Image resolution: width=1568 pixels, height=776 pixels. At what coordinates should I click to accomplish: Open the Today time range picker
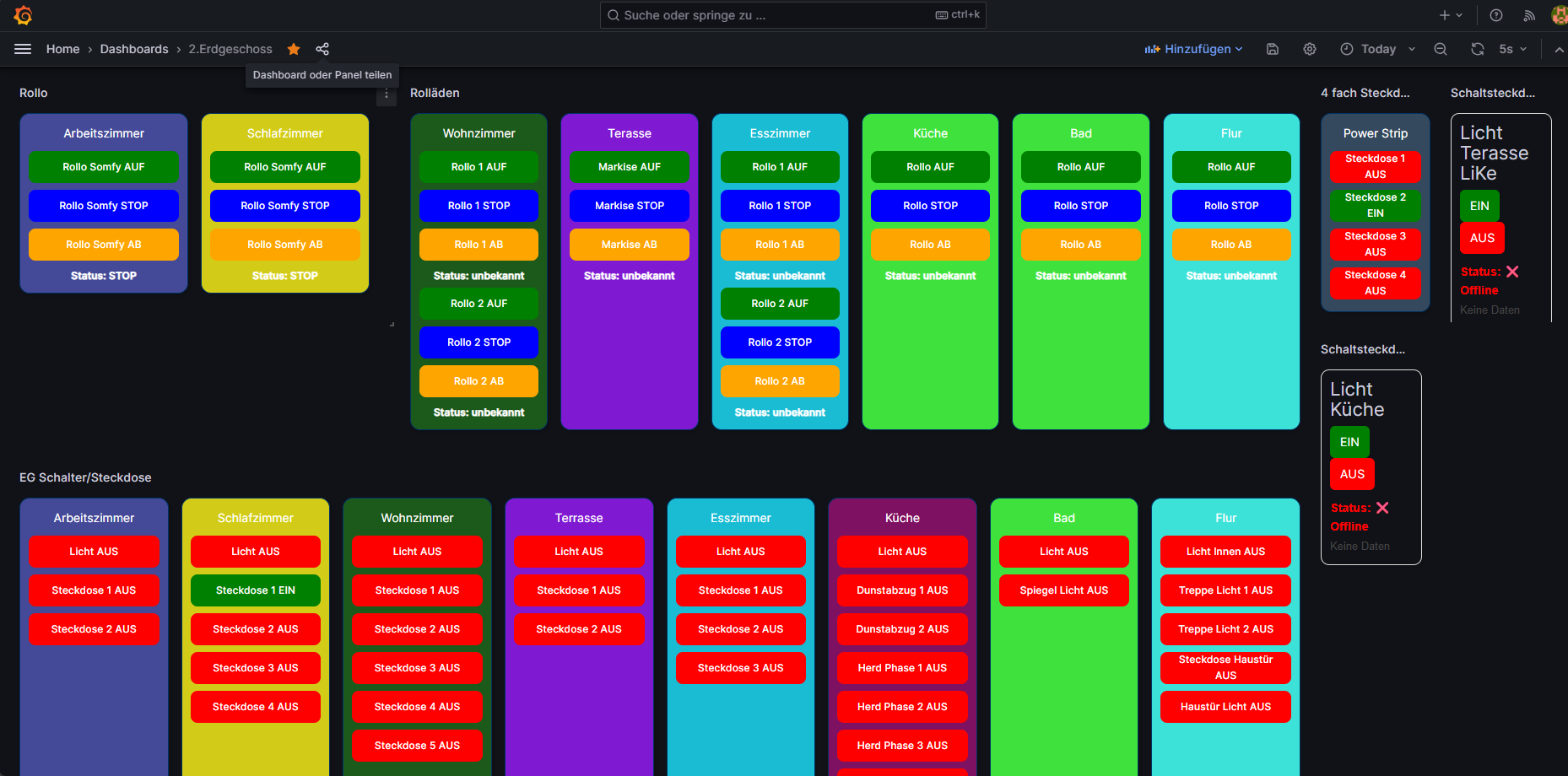pyautogui.click(x=1377, y=49)
